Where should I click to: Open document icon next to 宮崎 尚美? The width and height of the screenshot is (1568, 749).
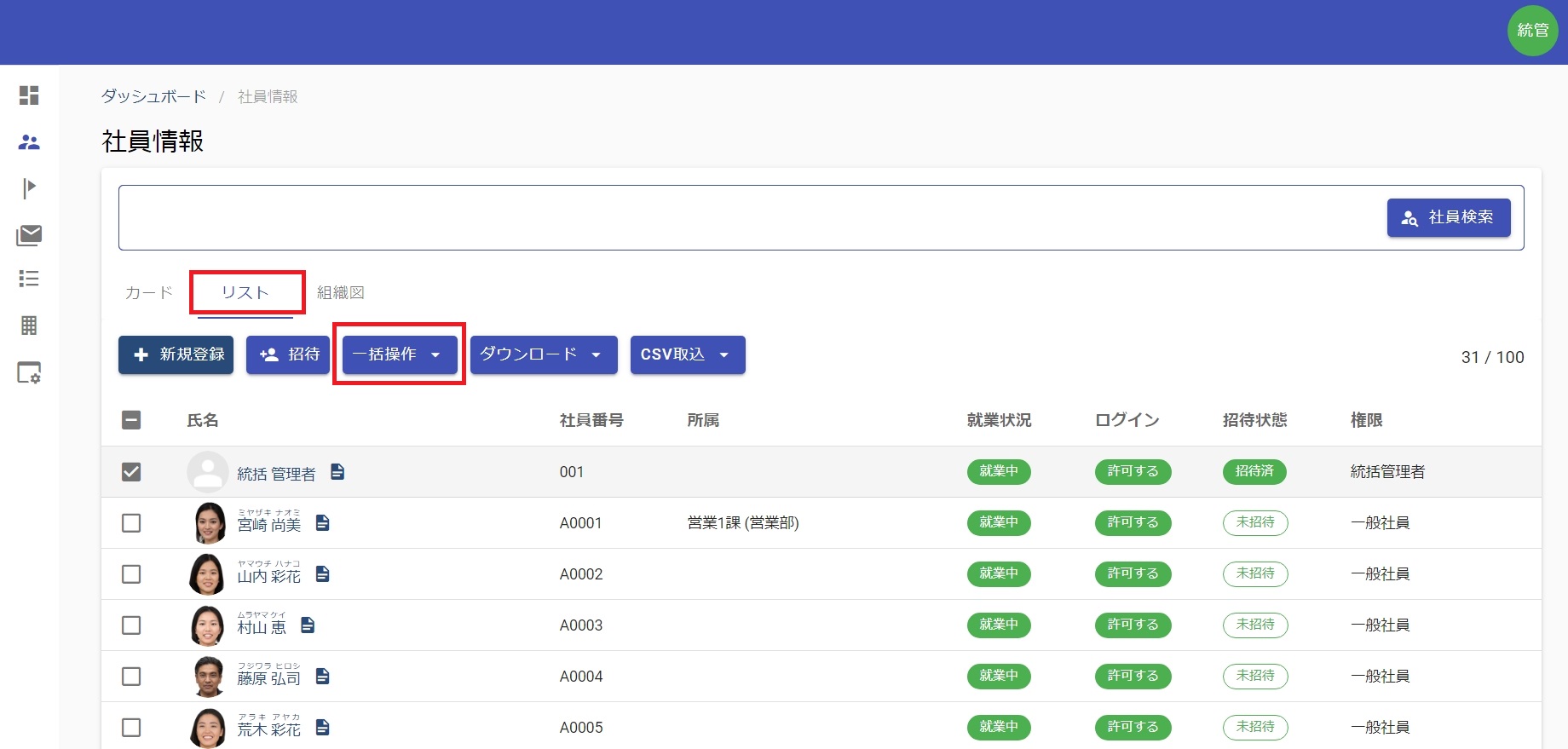pos(322,522)
